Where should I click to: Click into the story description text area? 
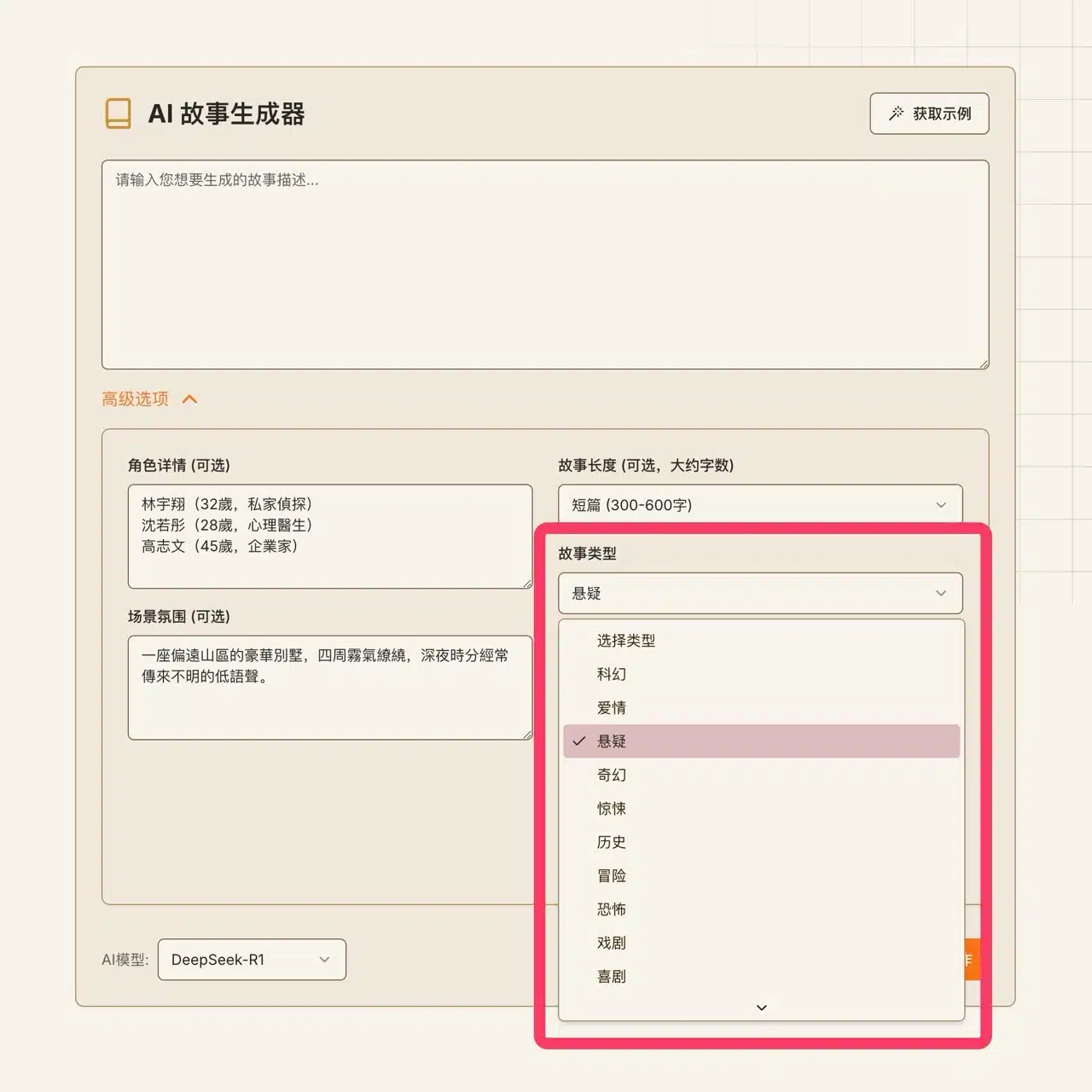click(544, 264)
